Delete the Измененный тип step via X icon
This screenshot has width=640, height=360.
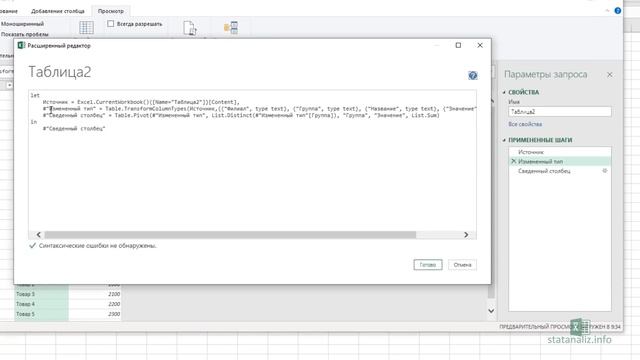[x=513, y=161]
